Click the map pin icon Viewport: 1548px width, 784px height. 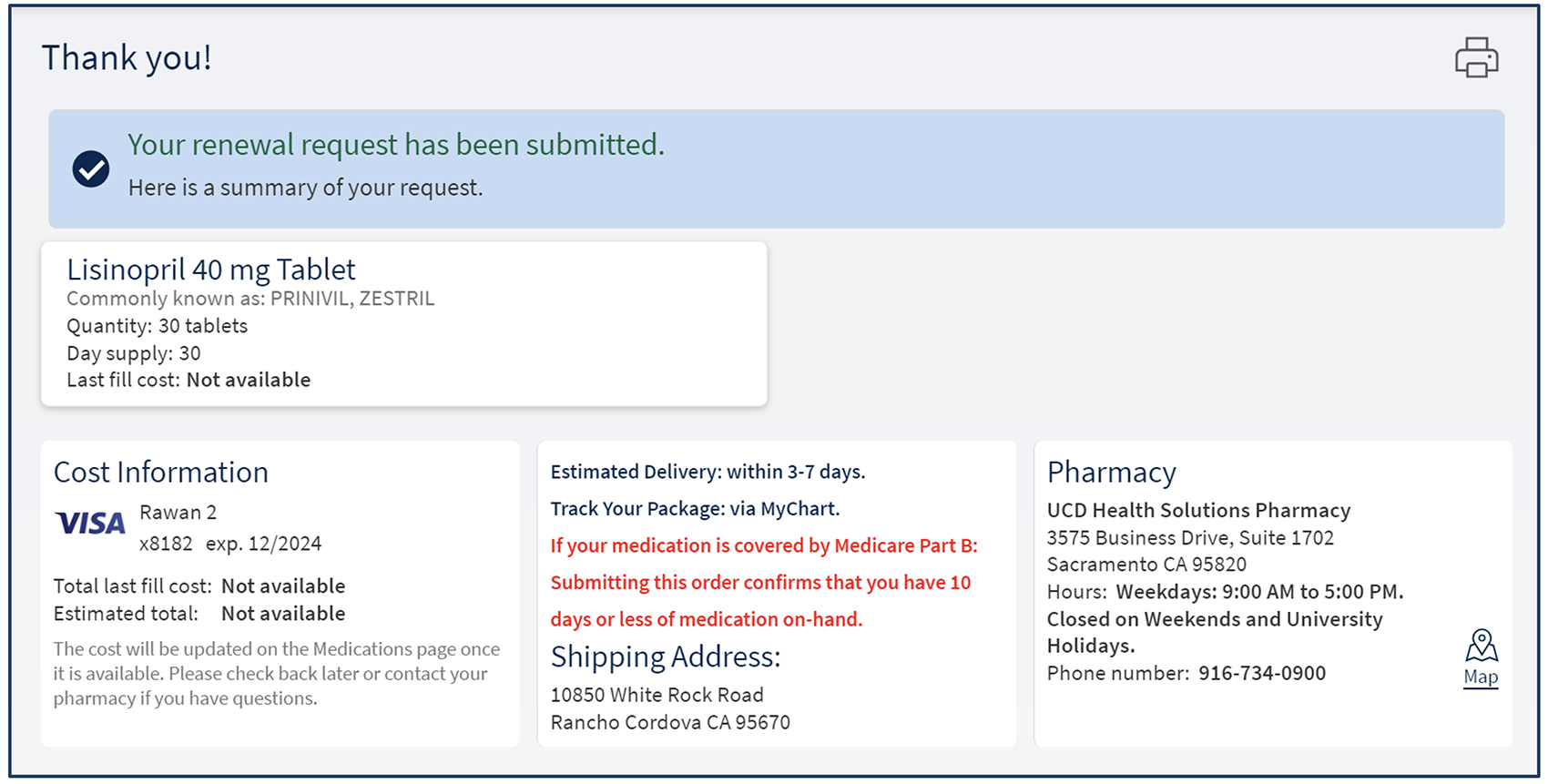coord(1482,646)
